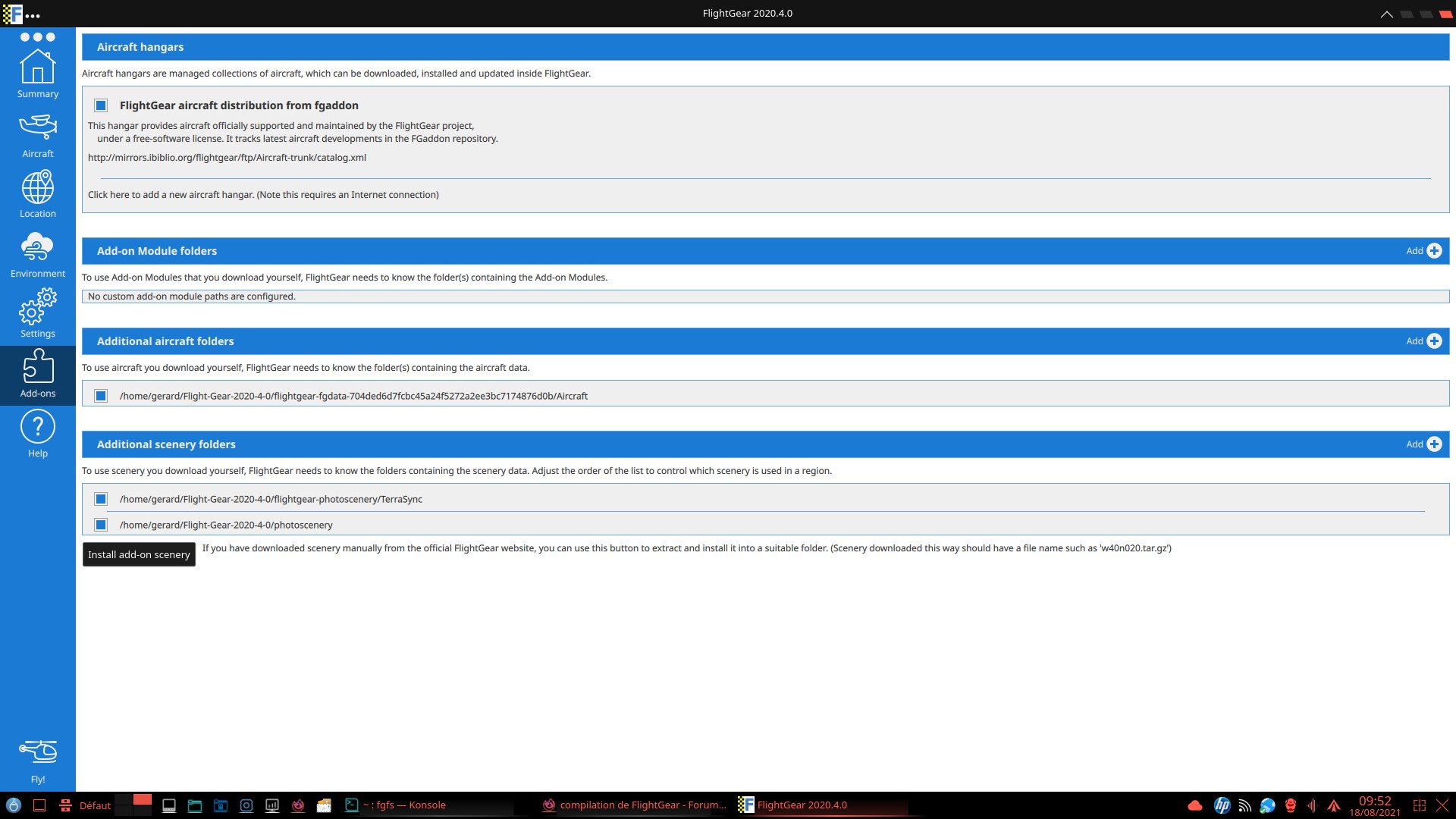Switch to the red virtual desktop in pager
The height and width of the screenshot is (819, 1456).
pyautogui.click(x=143, y=800)
